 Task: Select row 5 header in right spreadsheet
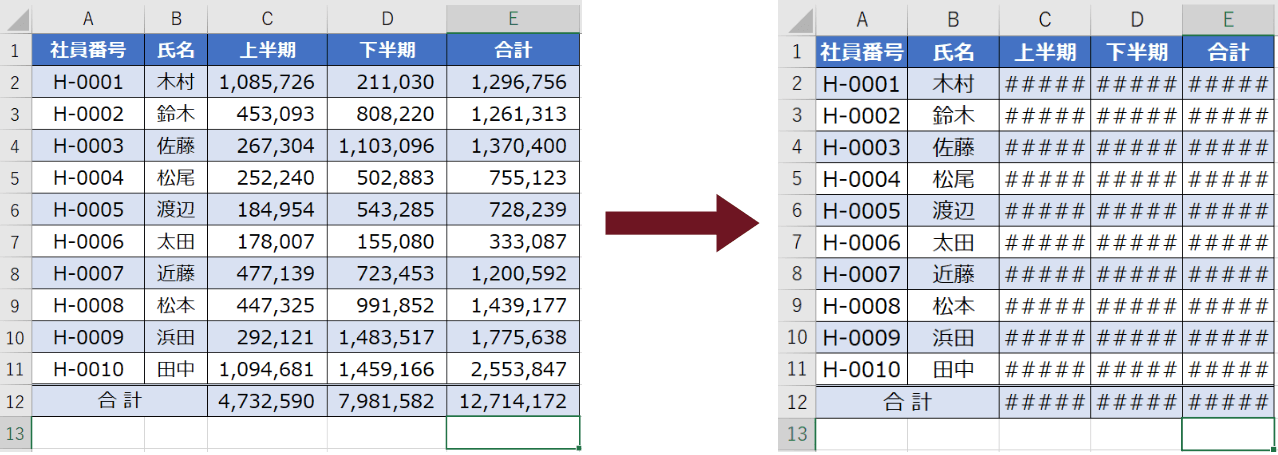click(x=796, y=179)
